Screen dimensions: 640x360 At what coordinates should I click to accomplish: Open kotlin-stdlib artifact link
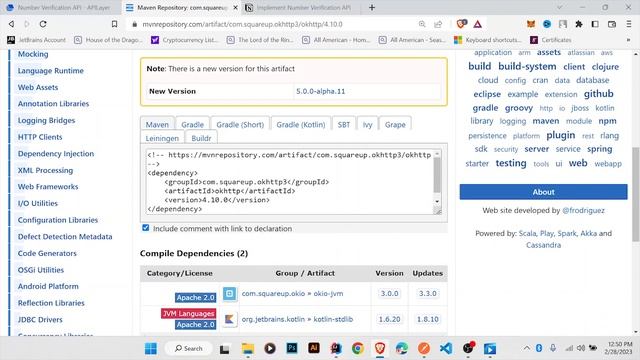(333, 319)
